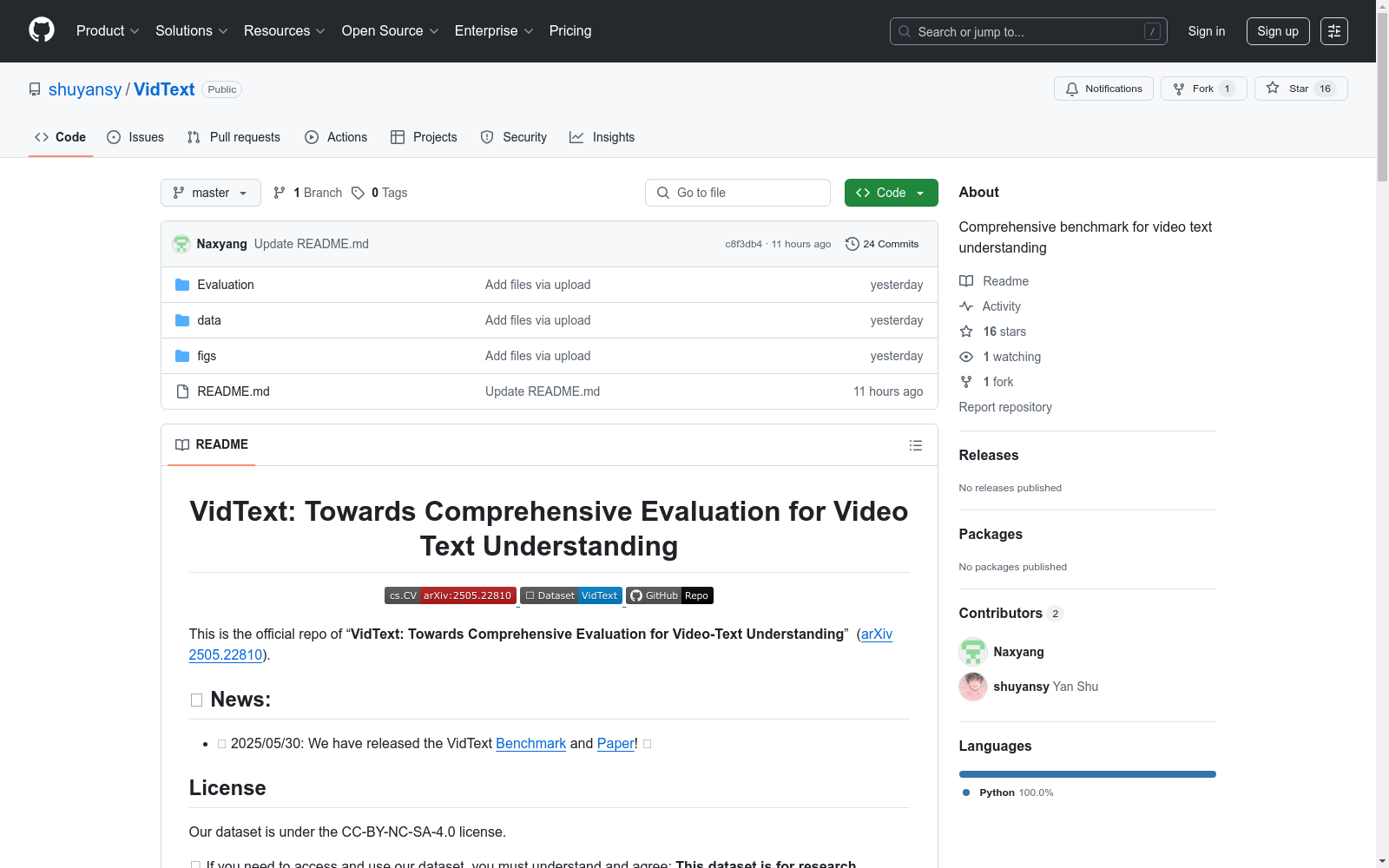Click the branch icon beside 1 Branch

coord(280,193)
